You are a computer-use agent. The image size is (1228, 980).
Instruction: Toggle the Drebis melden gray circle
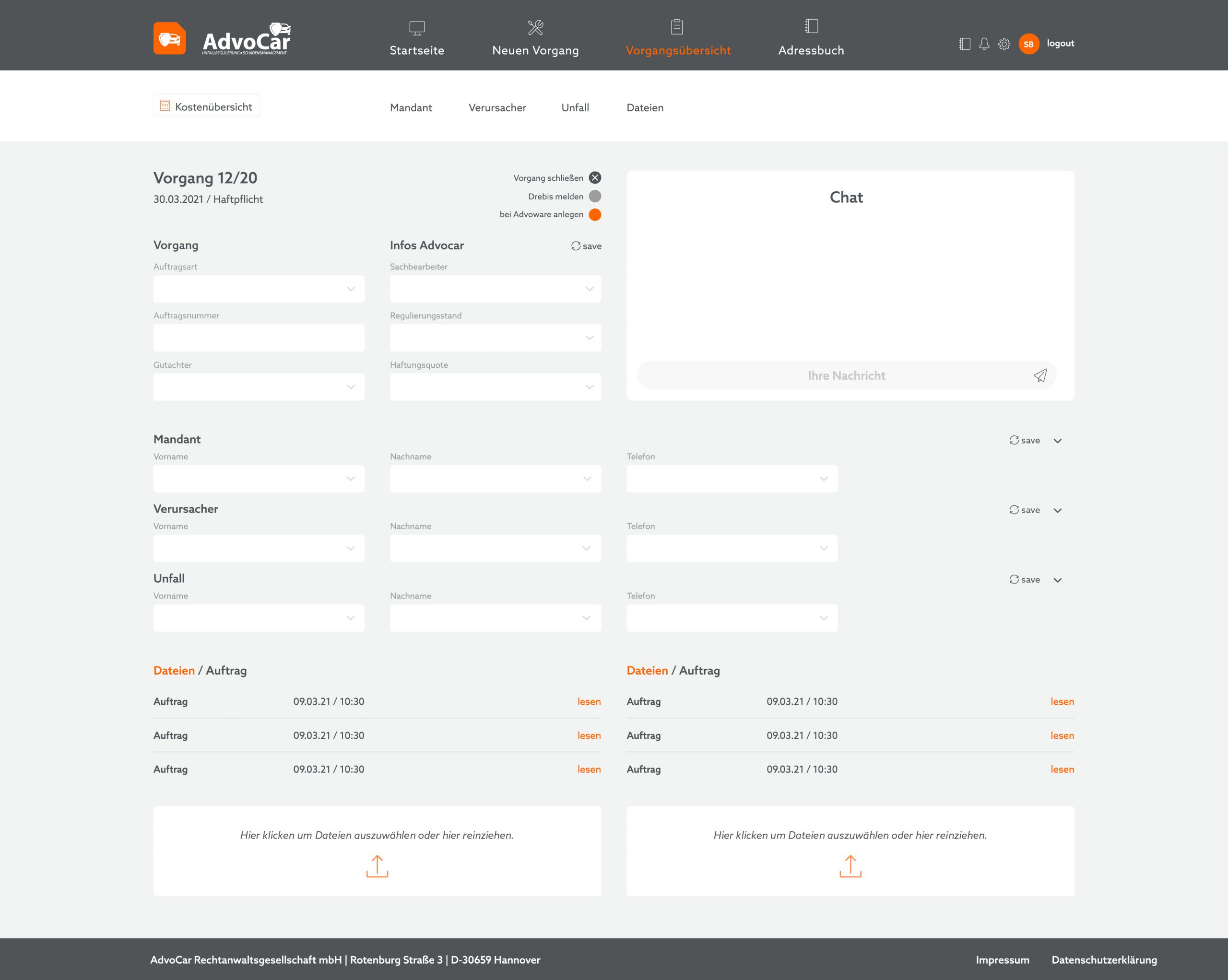coord(595,196)
